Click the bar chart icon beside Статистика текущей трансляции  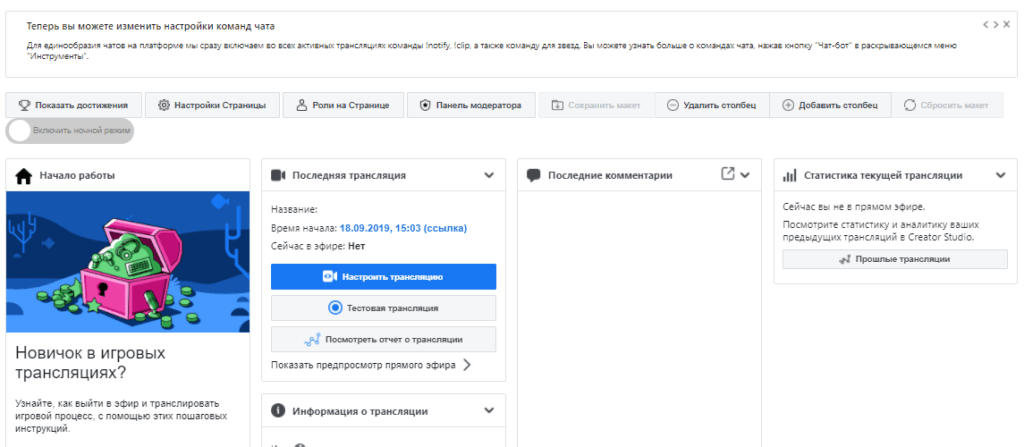[x=790, y=175]
